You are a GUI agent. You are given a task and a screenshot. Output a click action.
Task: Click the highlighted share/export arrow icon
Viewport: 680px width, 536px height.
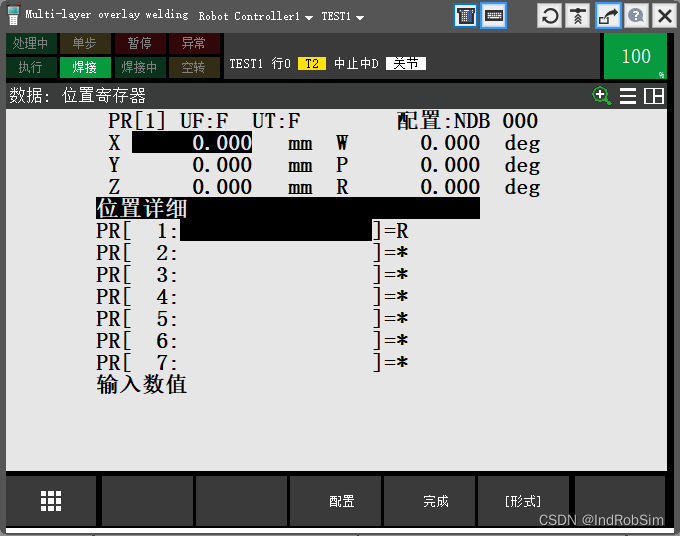[x=607, y=16]
